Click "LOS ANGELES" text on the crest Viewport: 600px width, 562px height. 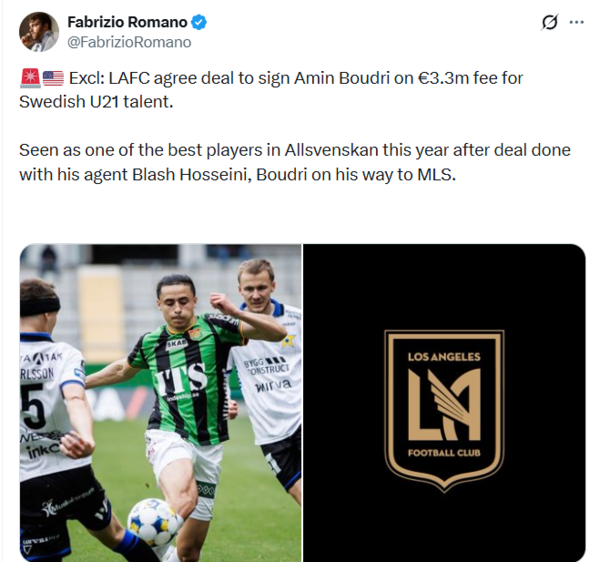coord(444,357)
